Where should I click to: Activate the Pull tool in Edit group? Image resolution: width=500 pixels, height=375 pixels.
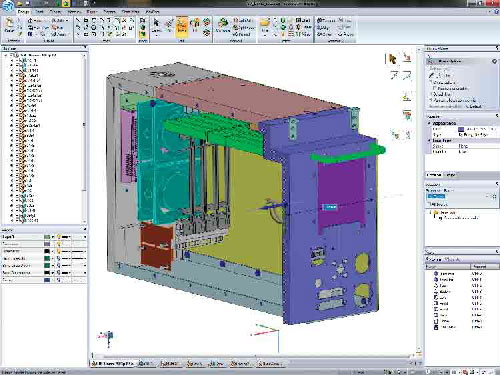coord(169,26)
